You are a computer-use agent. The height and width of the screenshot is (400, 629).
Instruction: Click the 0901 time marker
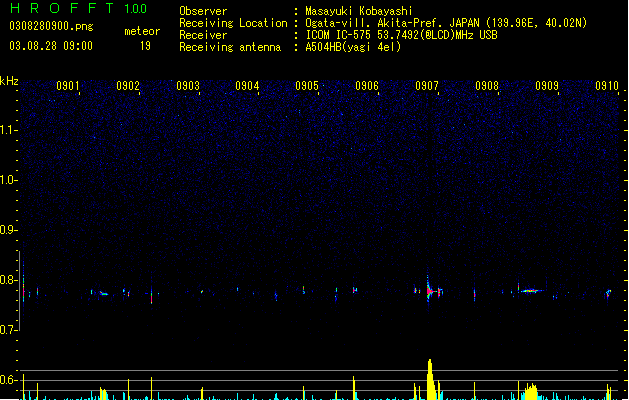68,86
